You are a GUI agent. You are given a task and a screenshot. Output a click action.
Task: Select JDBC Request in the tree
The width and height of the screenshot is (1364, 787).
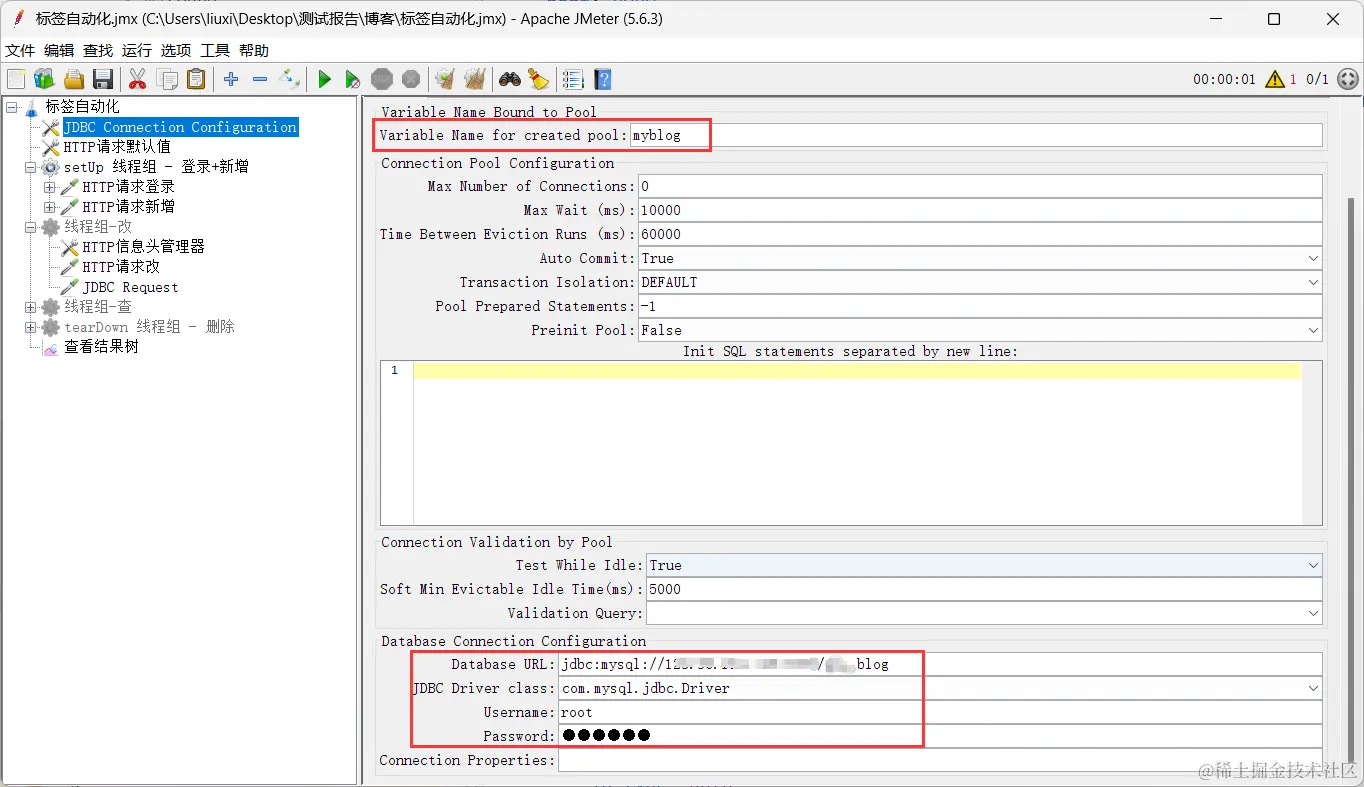pyautogui.click(x=130, y=287)
